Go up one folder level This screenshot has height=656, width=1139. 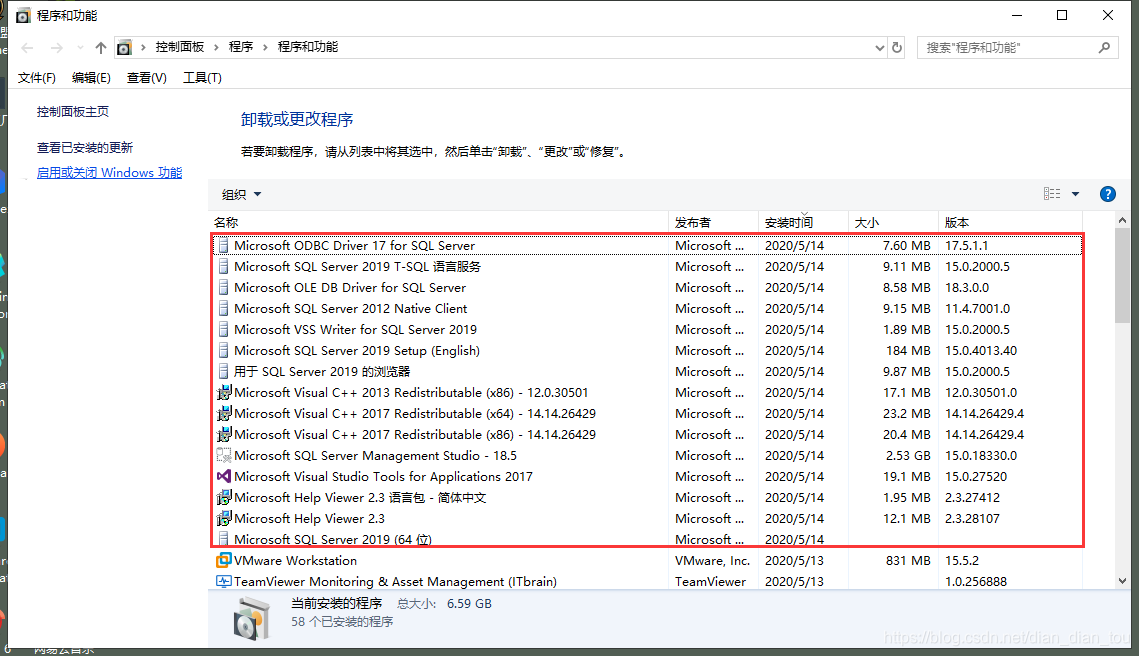100,48
